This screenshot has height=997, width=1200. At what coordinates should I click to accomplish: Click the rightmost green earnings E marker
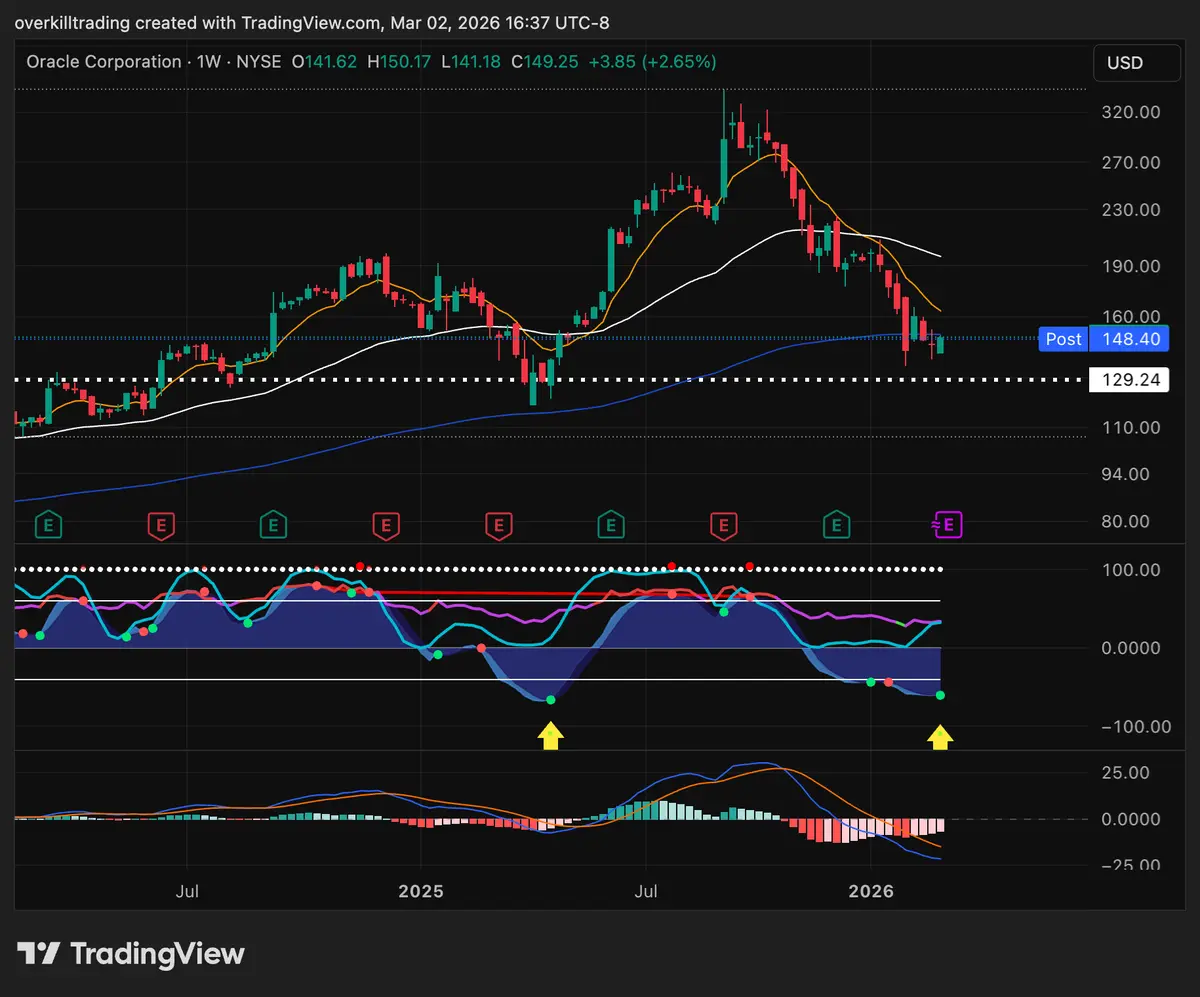pos(836,523)
